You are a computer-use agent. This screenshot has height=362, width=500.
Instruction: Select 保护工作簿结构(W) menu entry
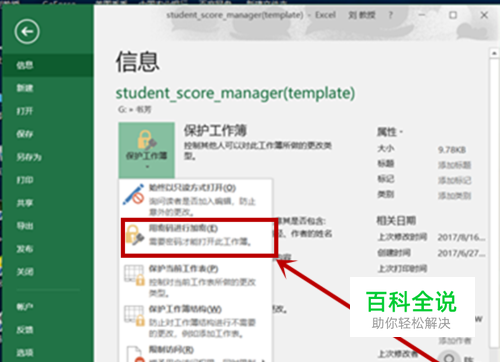tap(196, 320)
